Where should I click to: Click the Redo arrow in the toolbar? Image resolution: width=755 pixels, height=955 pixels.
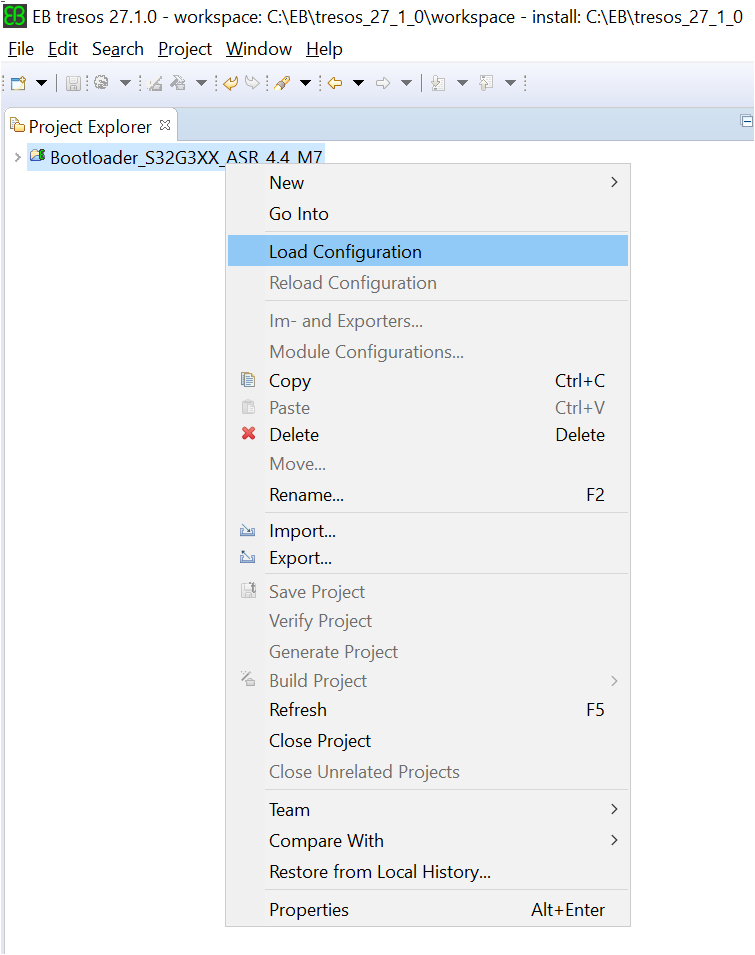(x=250, y=83)
